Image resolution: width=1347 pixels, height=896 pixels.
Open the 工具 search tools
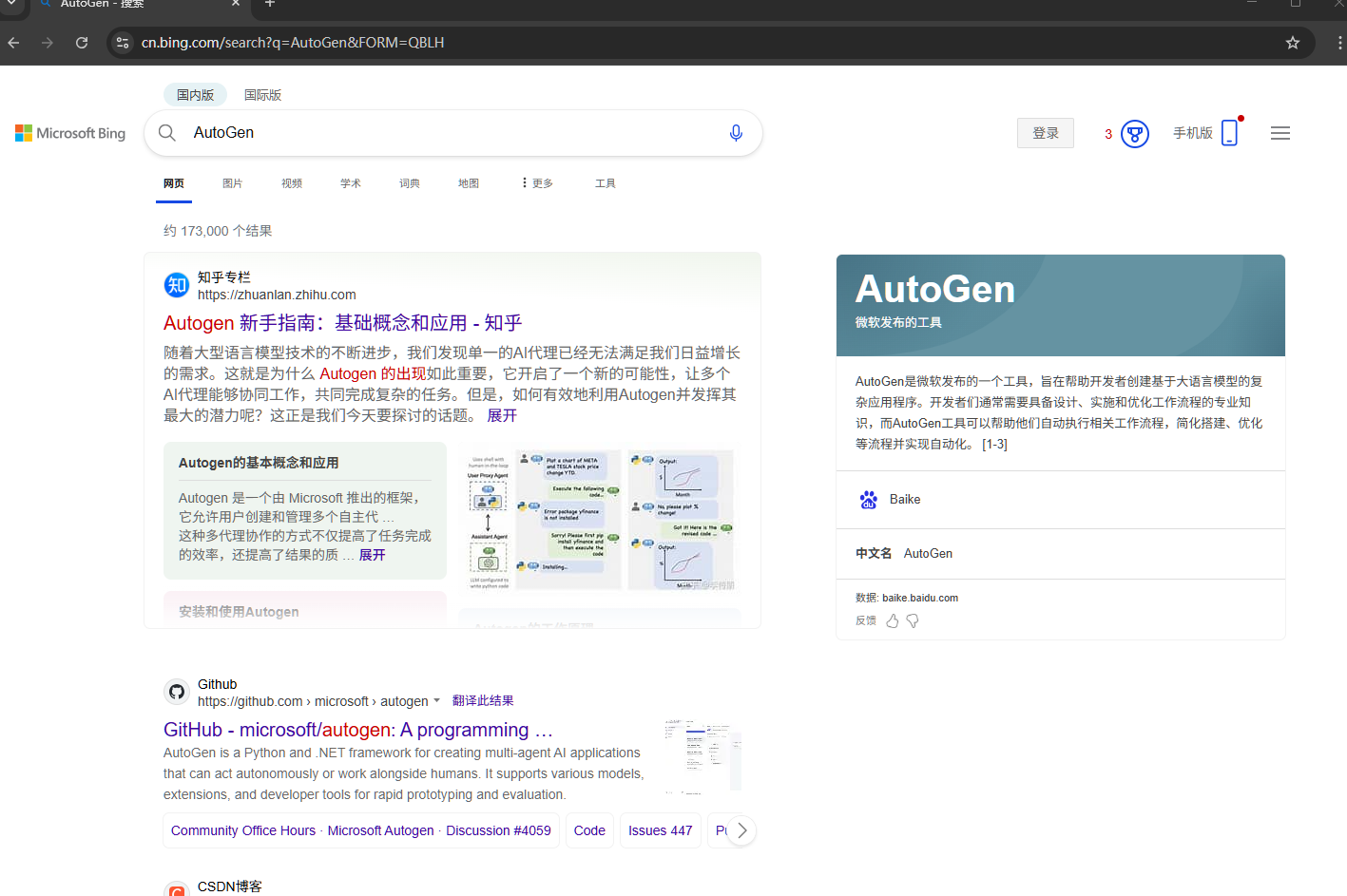606,183
